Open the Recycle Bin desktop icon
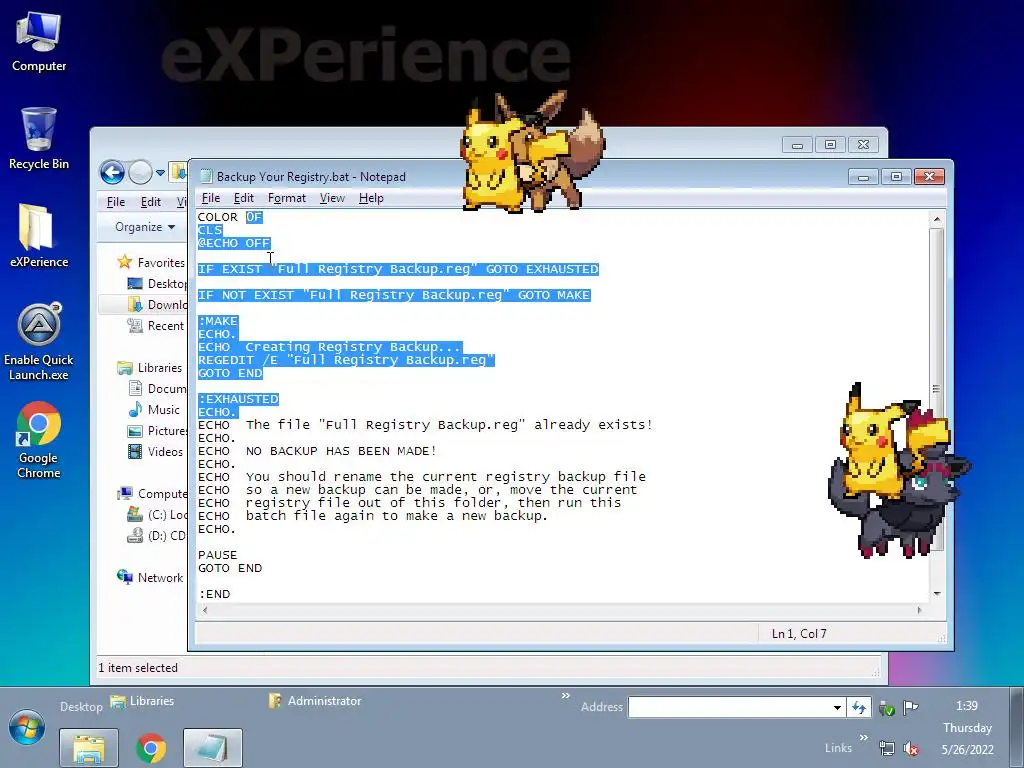Viewport: 1024px width, 768px height. (x=39, y=138)
